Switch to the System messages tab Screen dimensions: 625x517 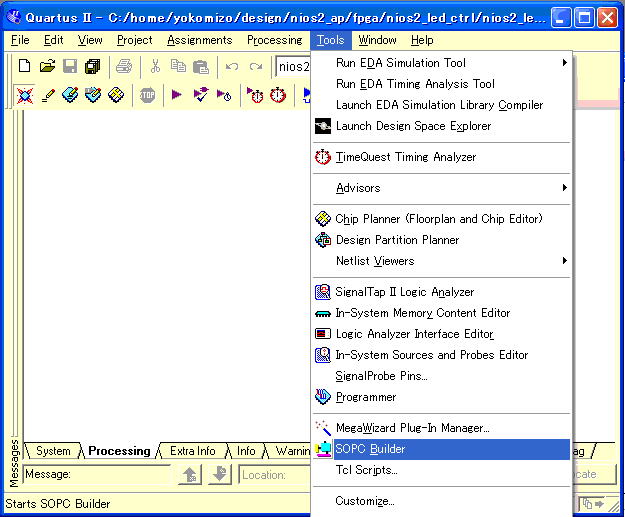[53, 451]
